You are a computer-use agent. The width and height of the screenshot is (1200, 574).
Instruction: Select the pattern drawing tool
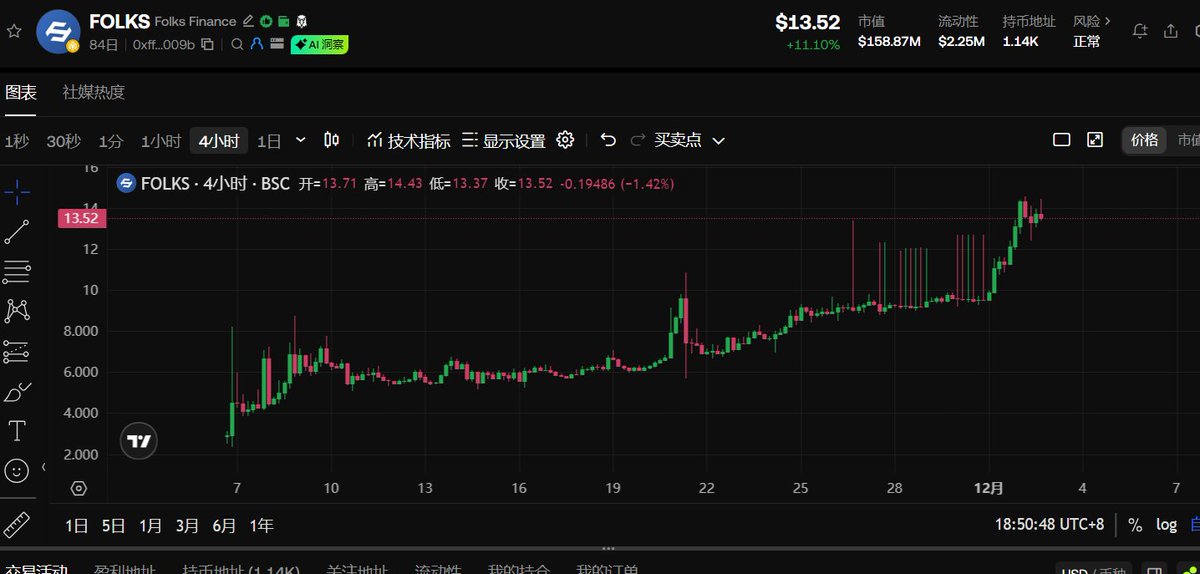click(x=17, y=311)
